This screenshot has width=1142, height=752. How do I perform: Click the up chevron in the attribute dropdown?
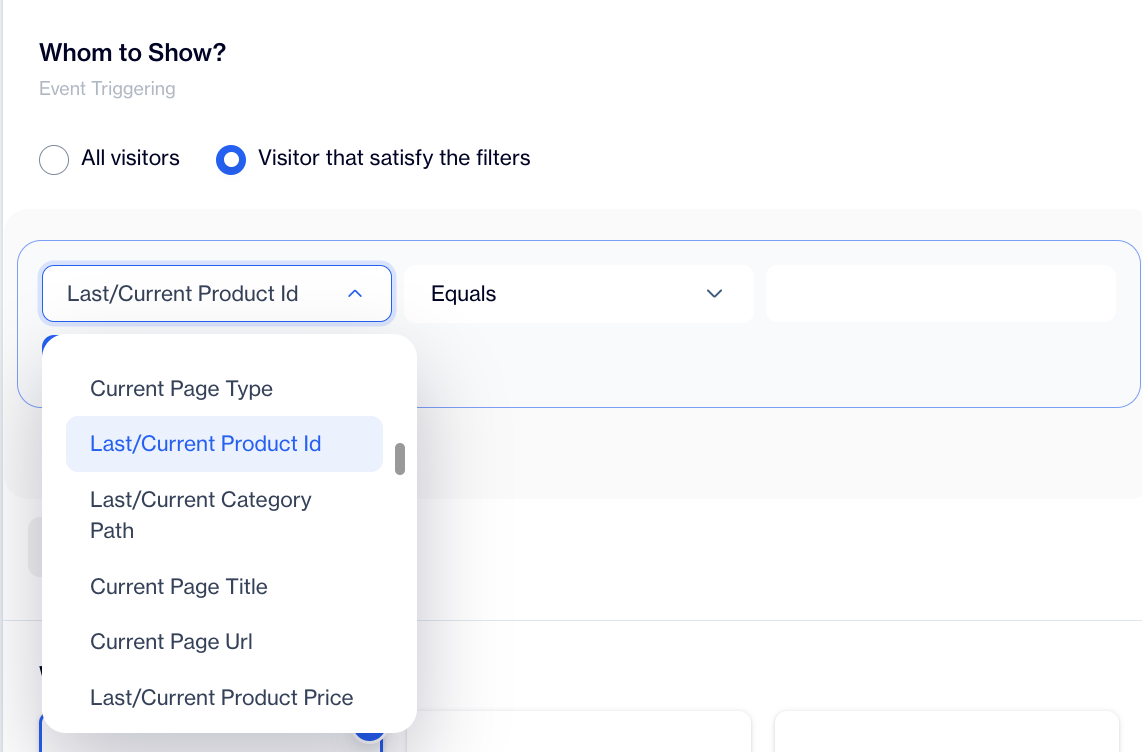click(354, 294)
